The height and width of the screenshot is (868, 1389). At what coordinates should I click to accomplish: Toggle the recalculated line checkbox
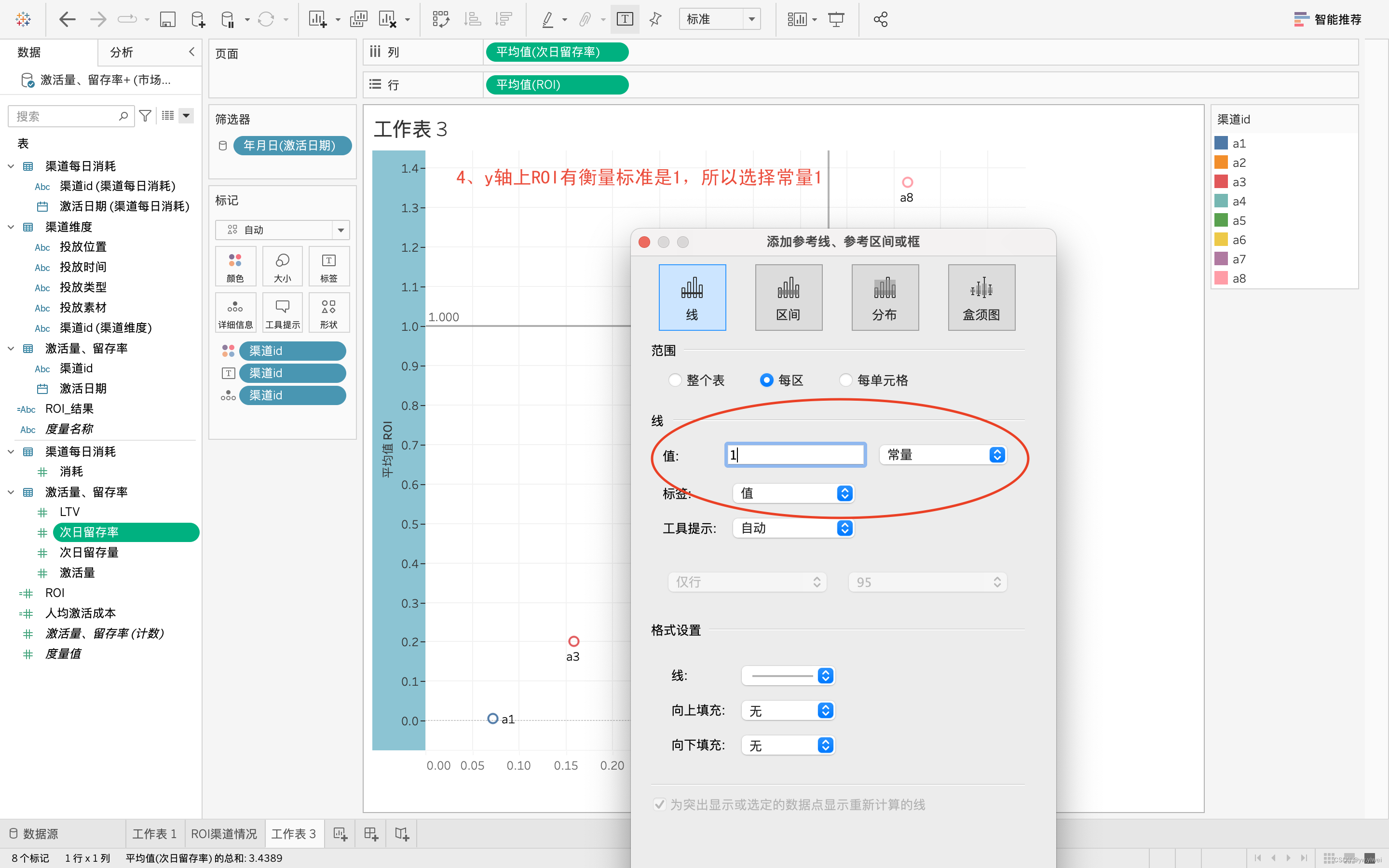click(x=659, y=804)
